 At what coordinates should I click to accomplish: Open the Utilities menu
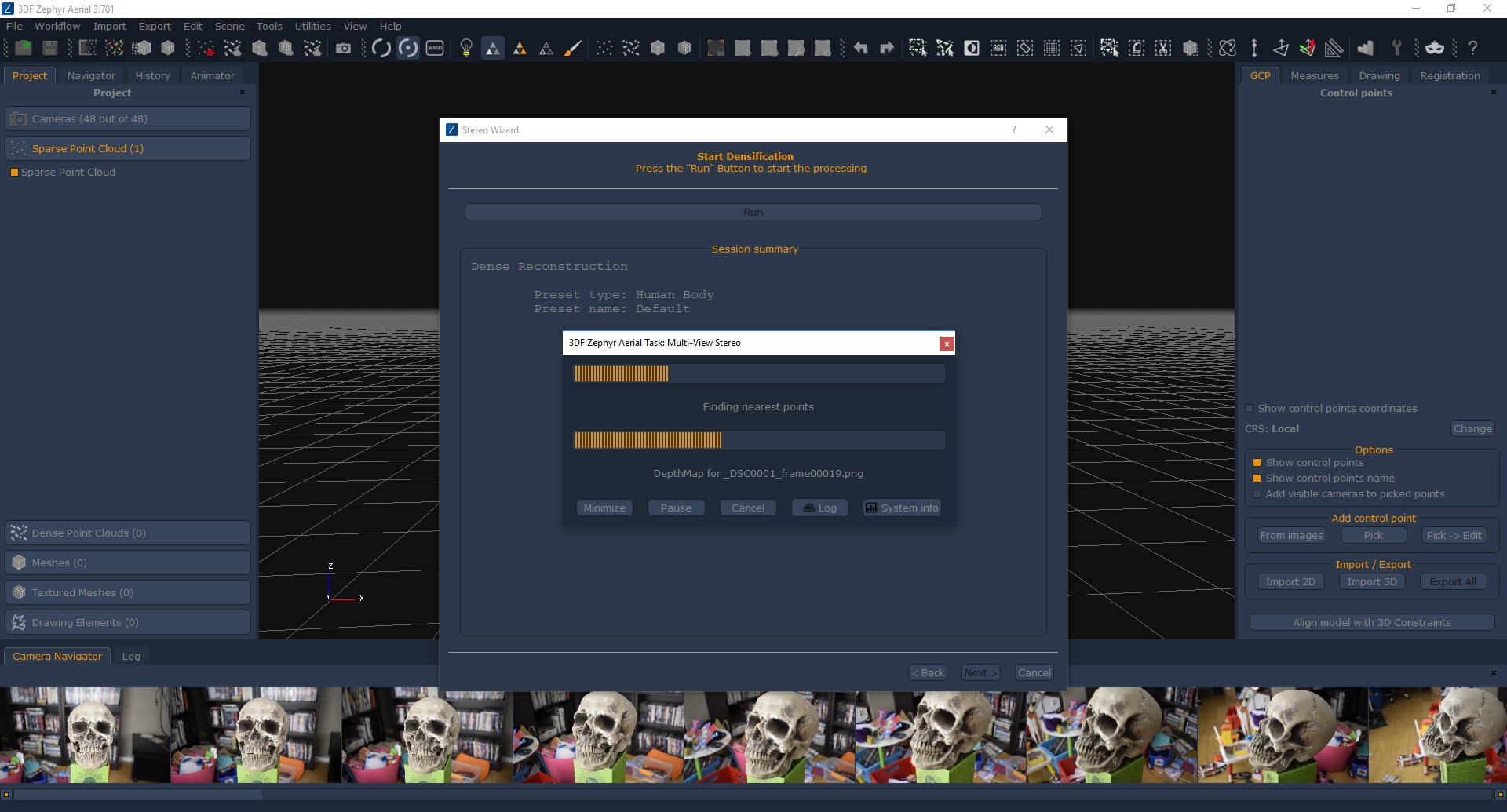click(x=312, y=26)
